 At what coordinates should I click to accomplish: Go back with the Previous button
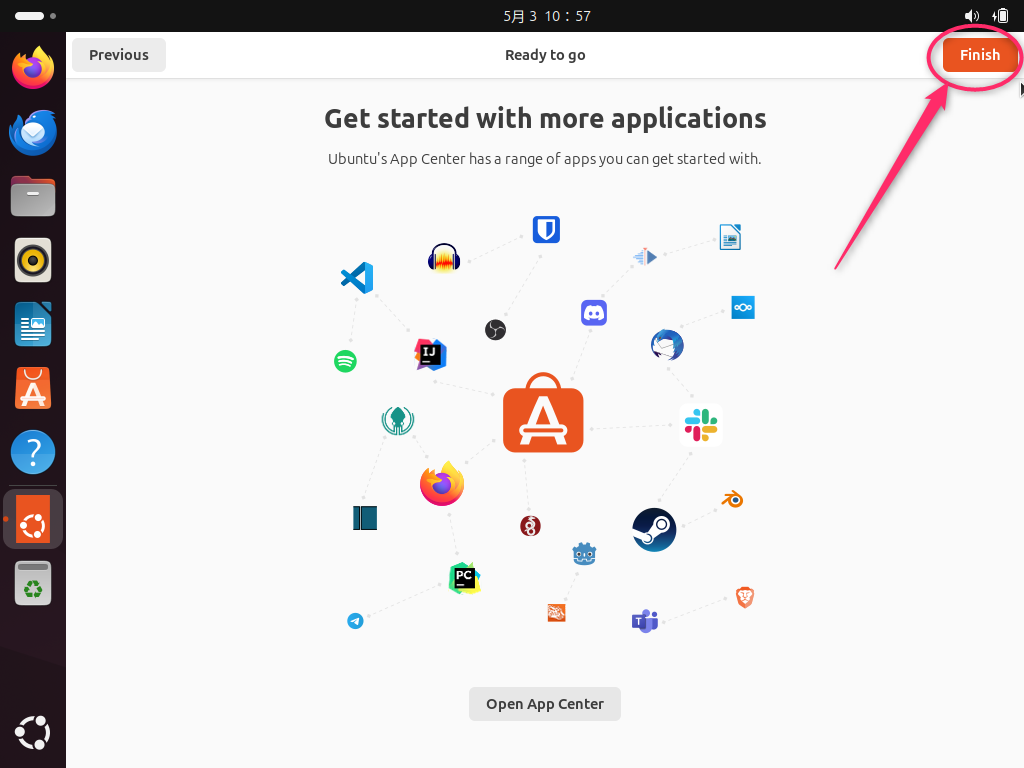pyautogui.click(x=119, y=55)
